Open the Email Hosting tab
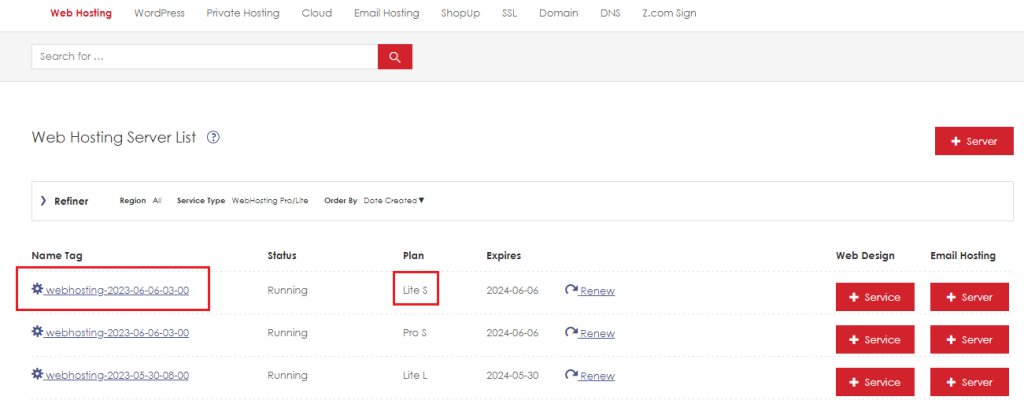This screenshot has height=404, width=1024. (387, 13)
